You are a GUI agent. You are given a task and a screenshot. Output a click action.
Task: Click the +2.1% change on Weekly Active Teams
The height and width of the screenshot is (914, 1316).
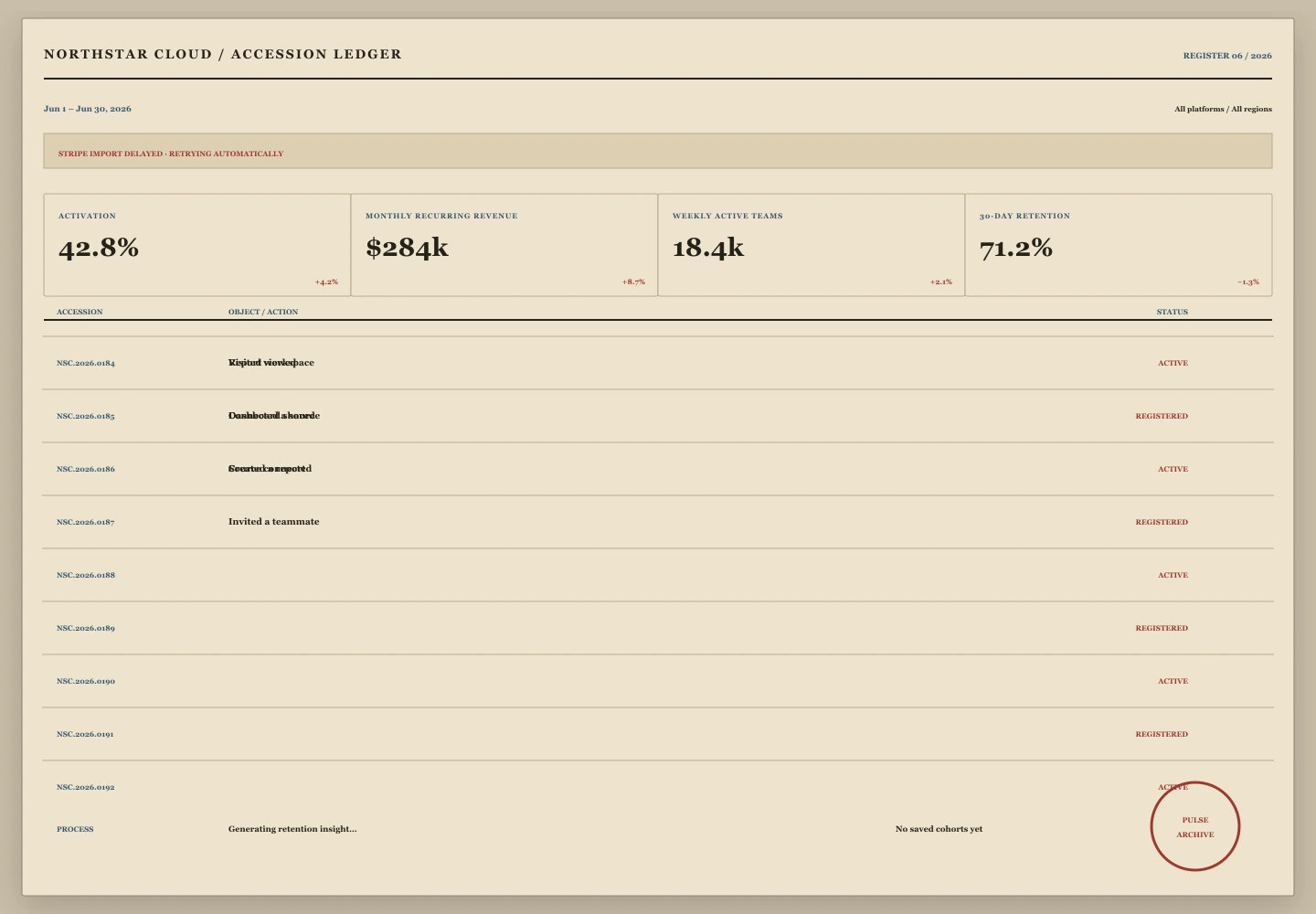940,282
